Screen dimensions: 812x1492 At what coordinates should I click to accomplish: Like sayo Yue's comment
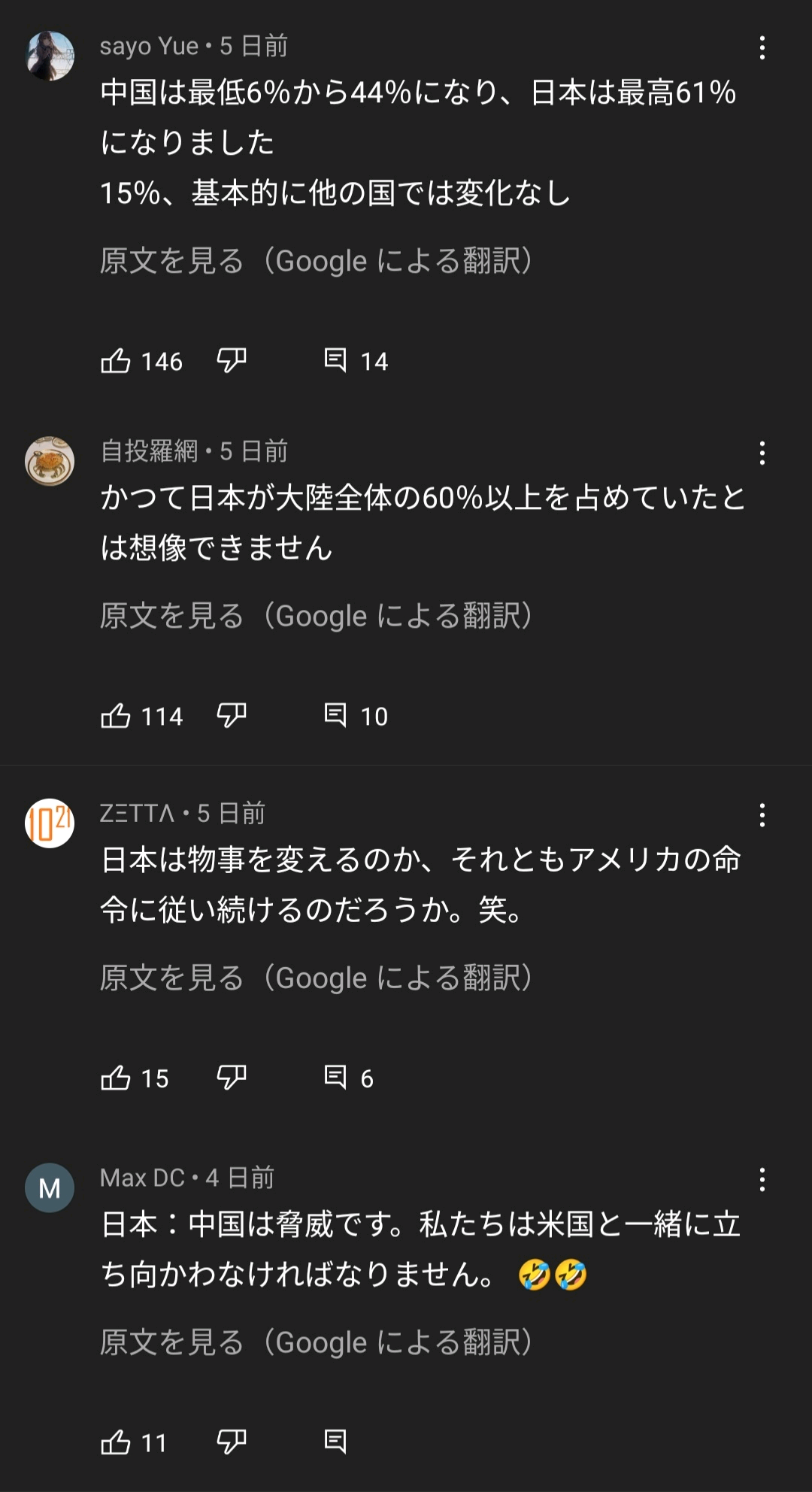(x=116, y=361)
